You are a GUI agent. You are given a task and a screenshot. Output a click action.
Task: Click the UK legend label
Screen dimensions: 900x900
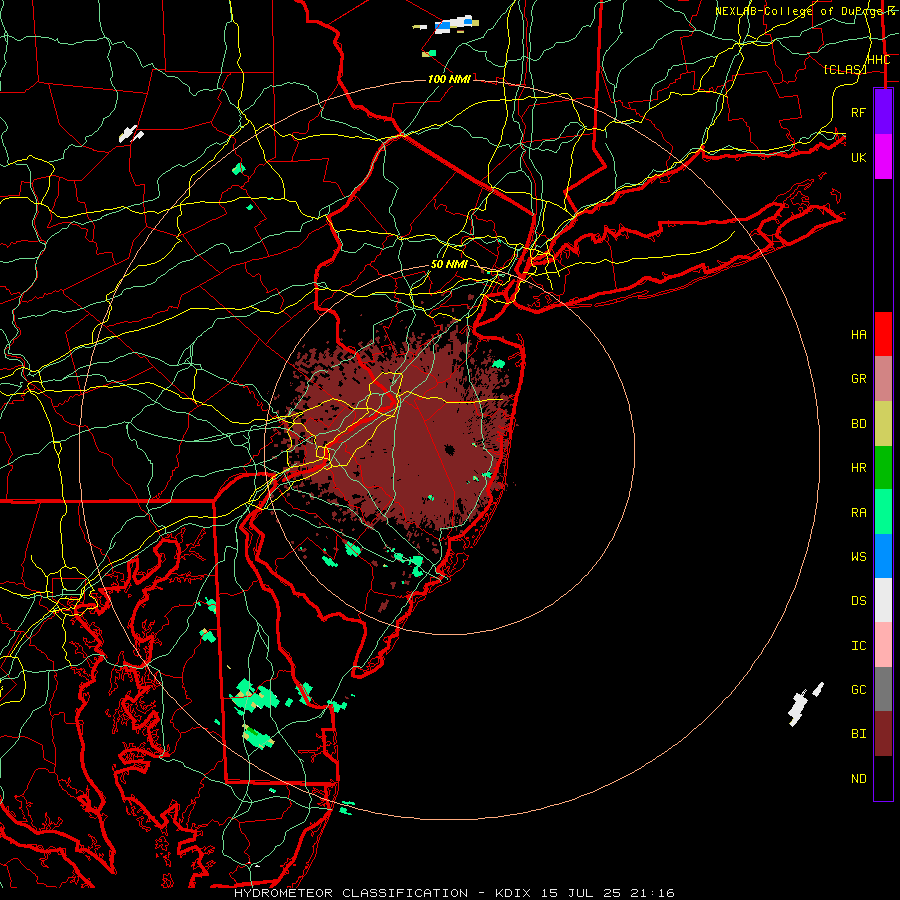click(858, 157)
